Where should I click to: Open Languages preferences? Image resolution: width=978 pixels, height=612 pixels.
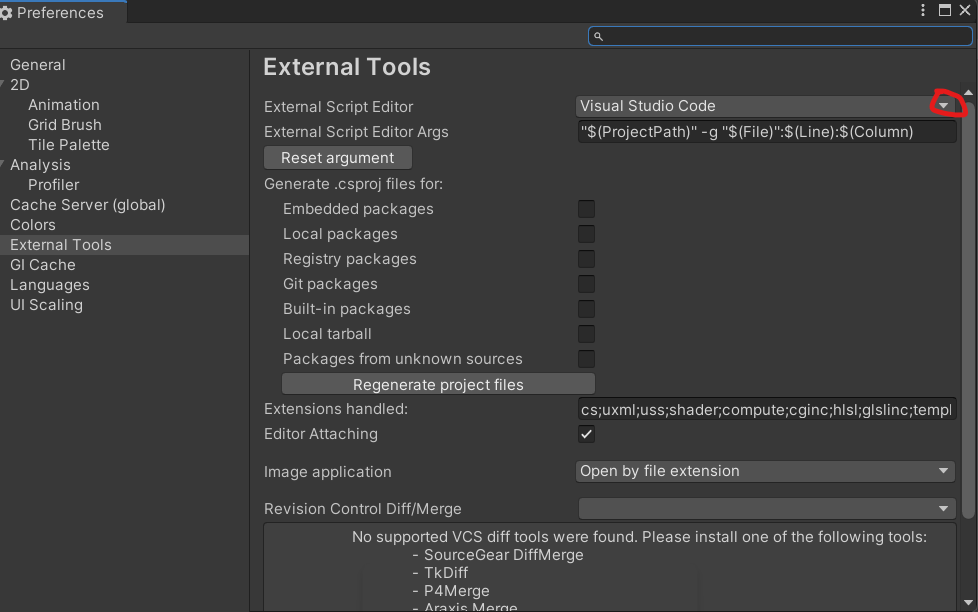(50, 285)
